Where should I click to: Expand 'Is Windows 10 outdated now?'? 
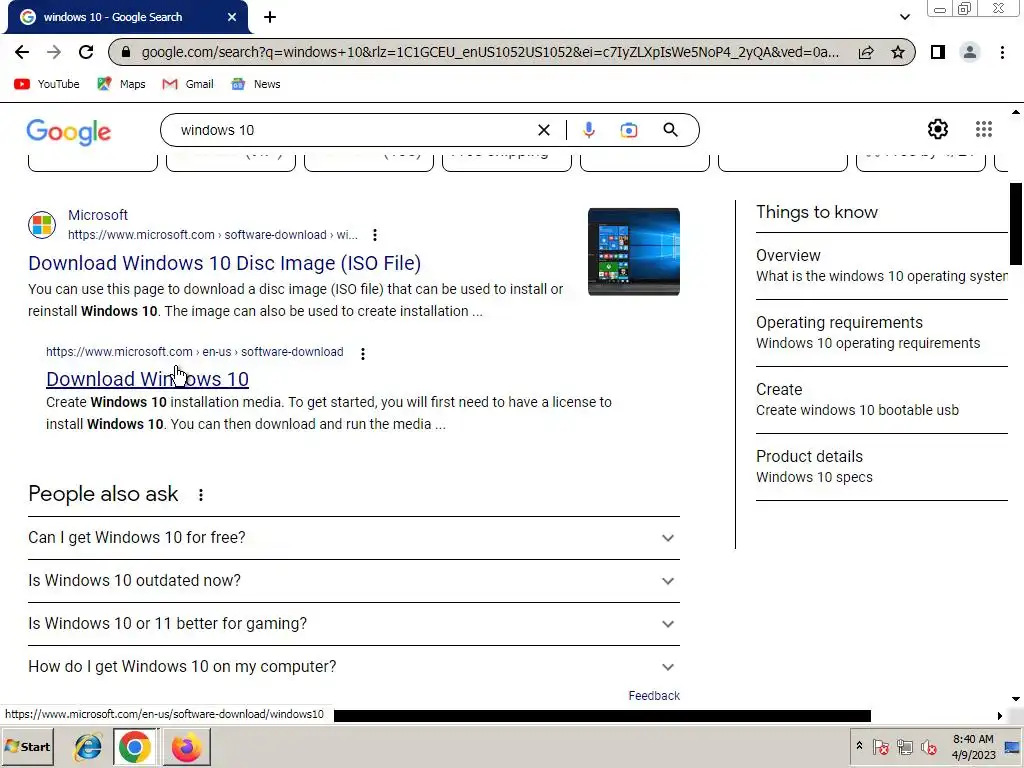353,581
